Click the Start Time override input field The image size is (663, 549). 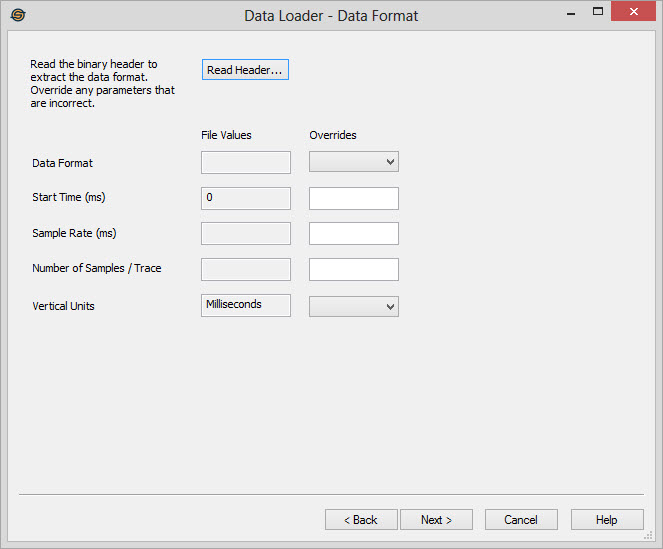click(x=354, y=198)
